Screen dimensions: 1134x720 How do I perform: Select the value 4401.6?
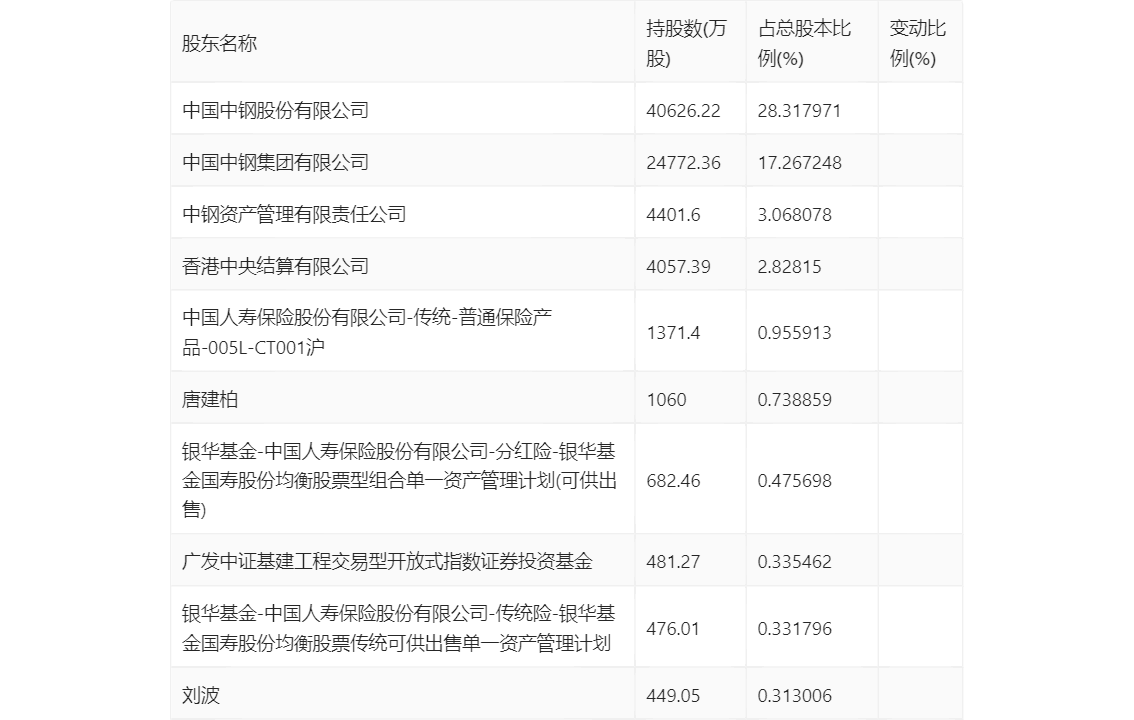[x=673, y=215]
